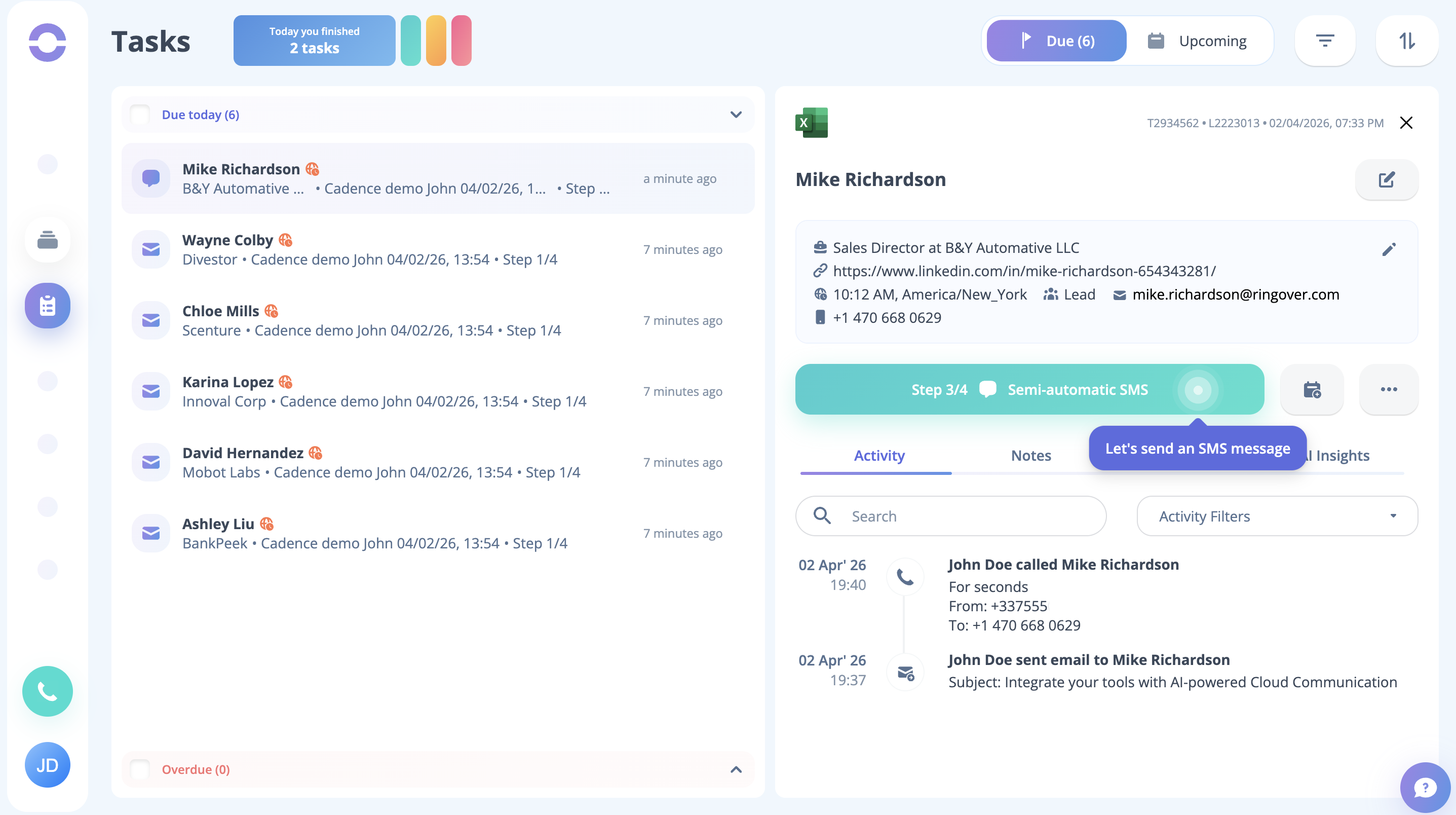Open the tasks clipboard icon in sidebar
Image resolution: width=1456 pixels, height=815 pixels.
click(x=48, y=306)
